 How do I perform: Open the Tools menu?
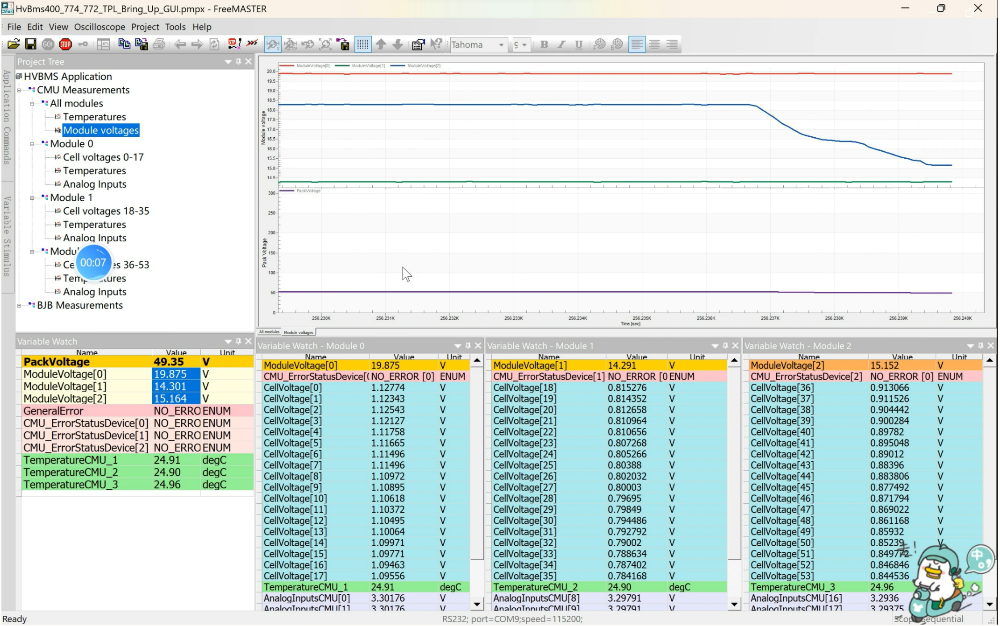pos(175,27)
